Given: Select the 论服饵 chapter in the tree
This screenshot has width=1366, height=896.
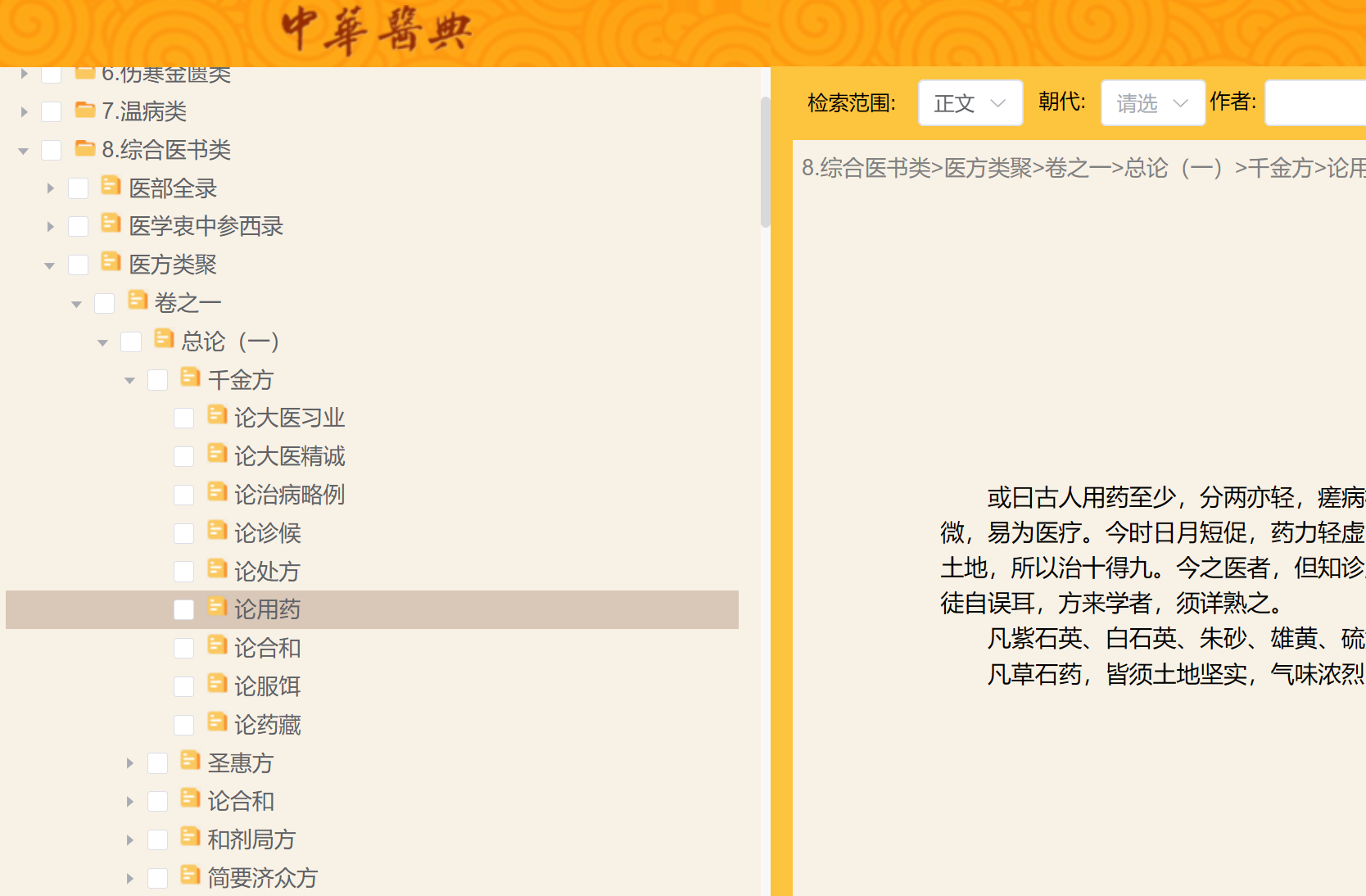Looking at the screenshot, I should [267, 687].
